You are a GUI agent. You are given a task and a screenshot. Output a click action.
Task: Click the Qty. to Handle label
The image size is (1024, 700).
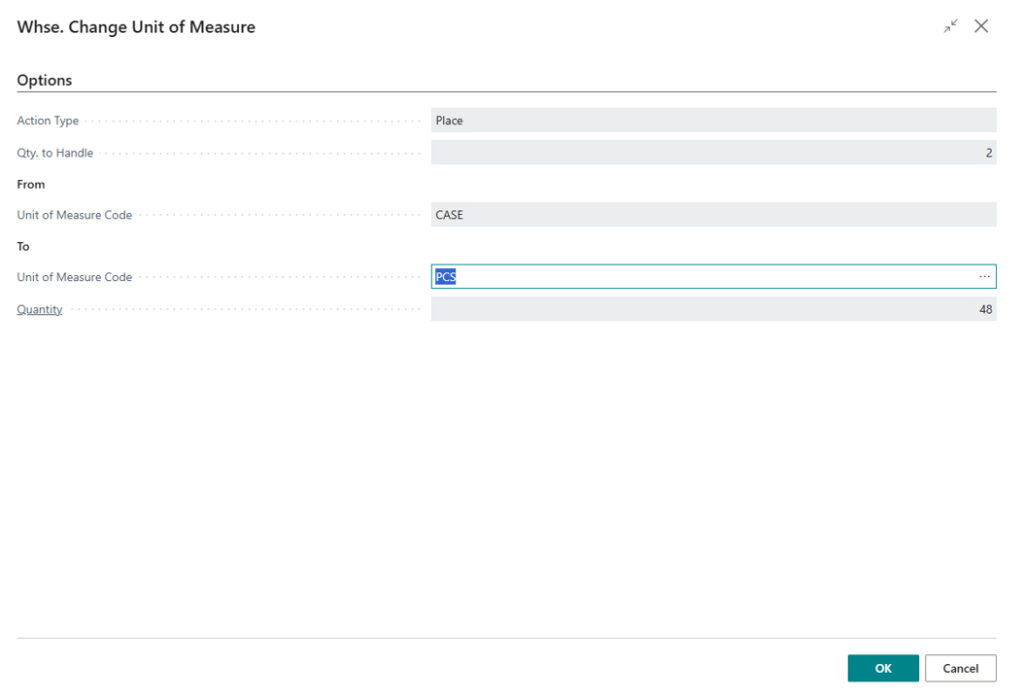click(55, 152)
